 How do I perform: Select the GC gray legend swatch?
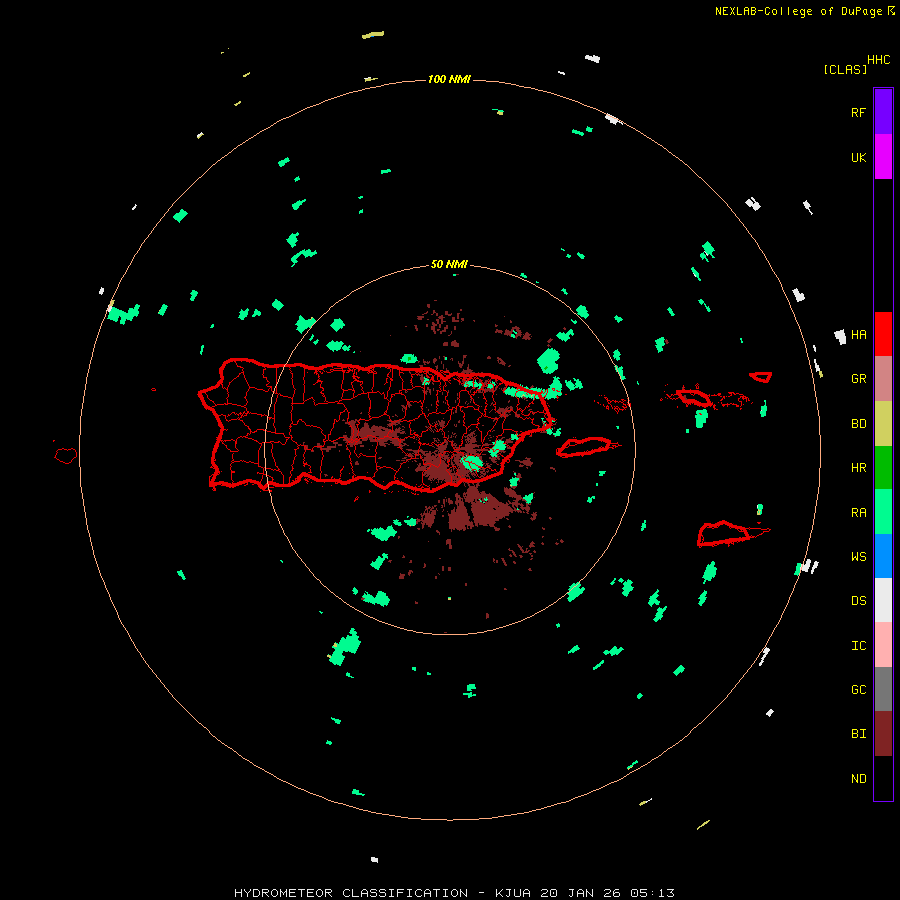[x=883, y=689]
